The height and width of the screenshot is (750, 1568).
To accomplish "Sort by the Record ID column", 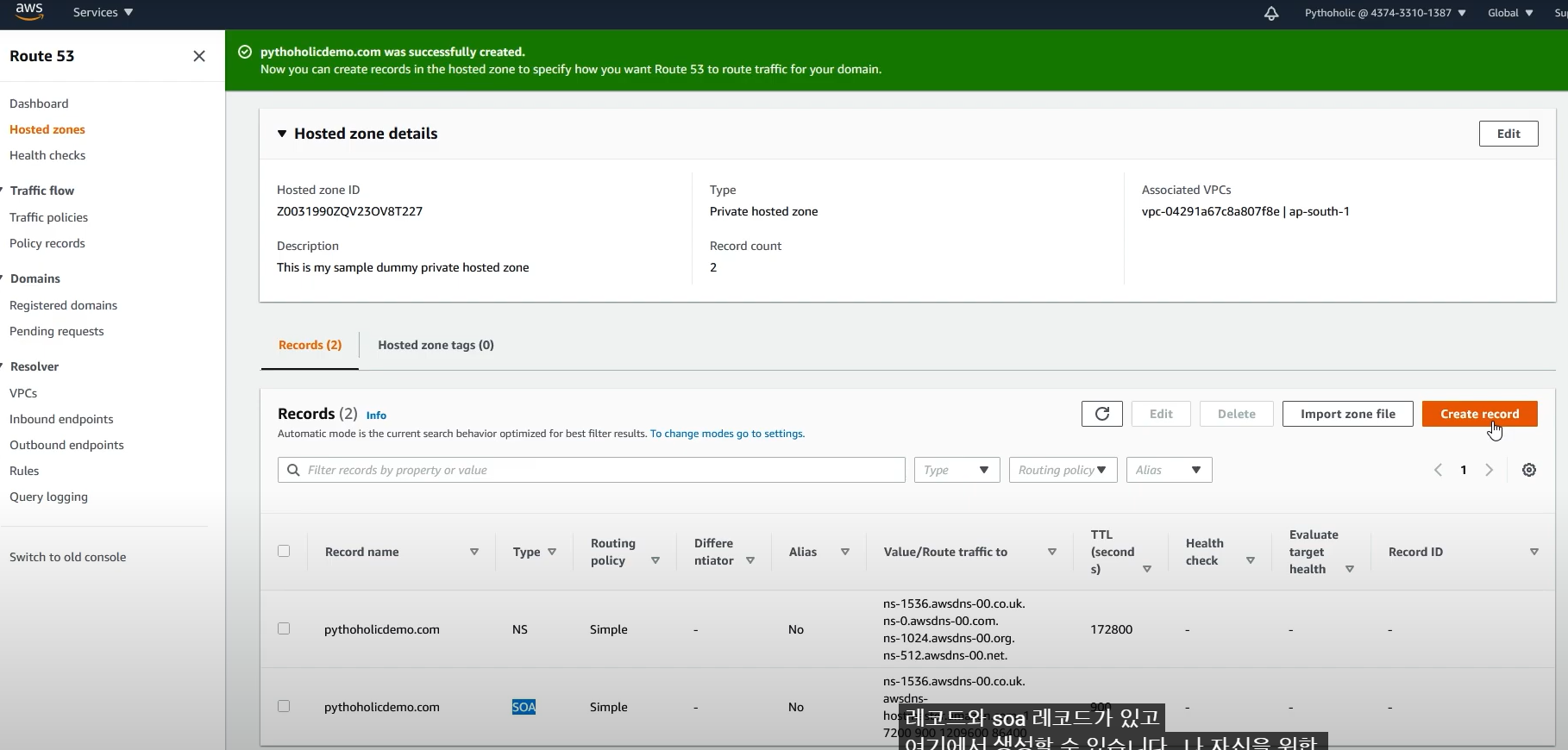I will [1534, 552].
